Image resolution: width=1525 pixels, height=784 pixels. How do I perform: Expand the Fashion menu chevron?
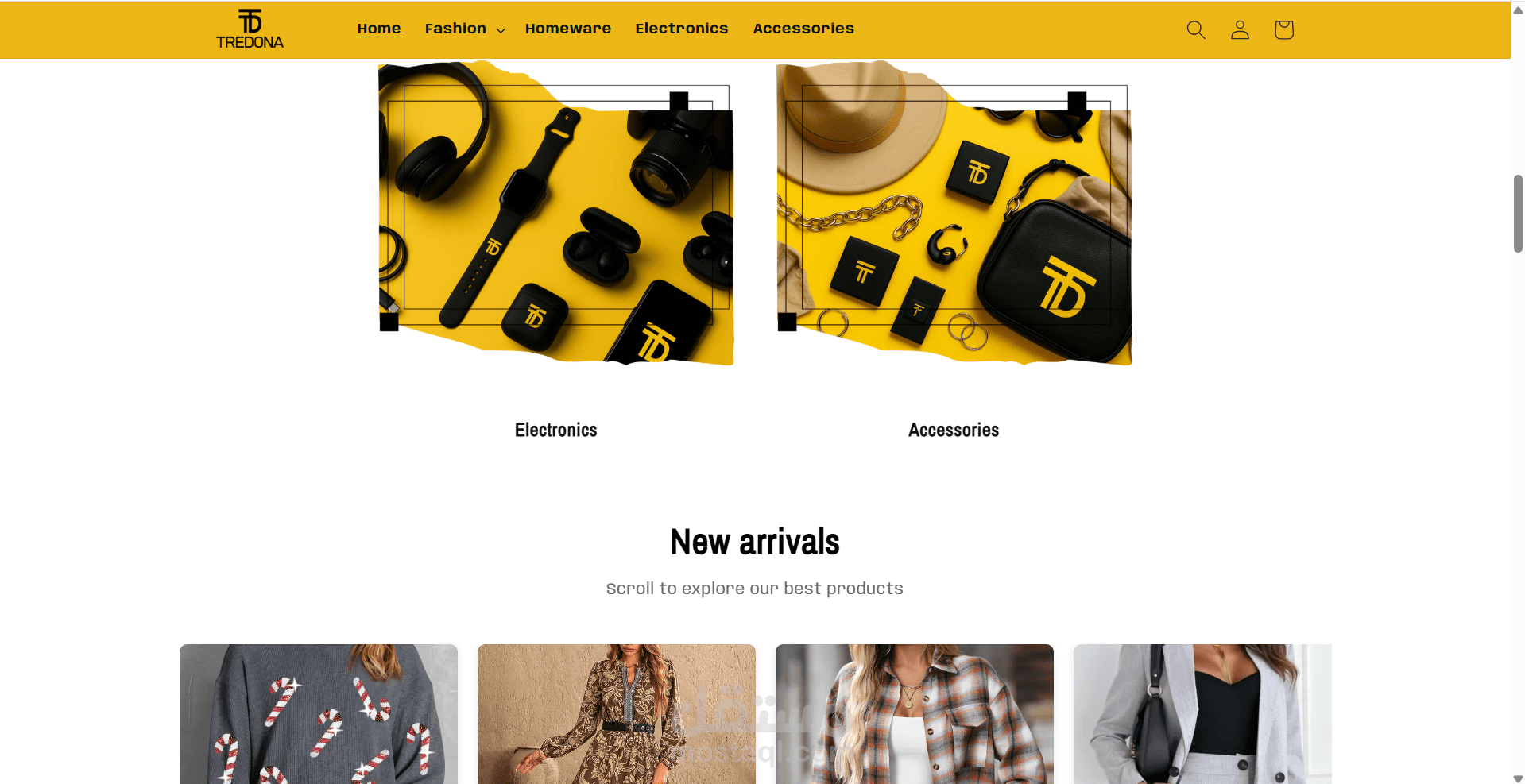(501, 30)
